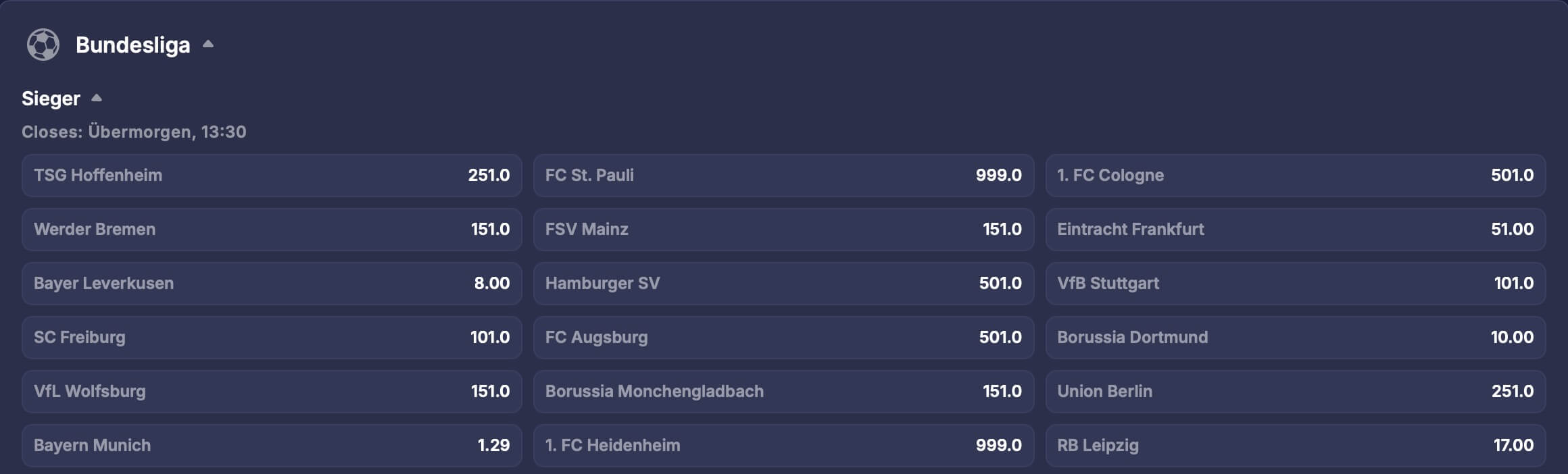Collapse the Bundesliga section
The width and height of the screenshot is (1568, 474).
pyautogui.click(x=207, y=44)
